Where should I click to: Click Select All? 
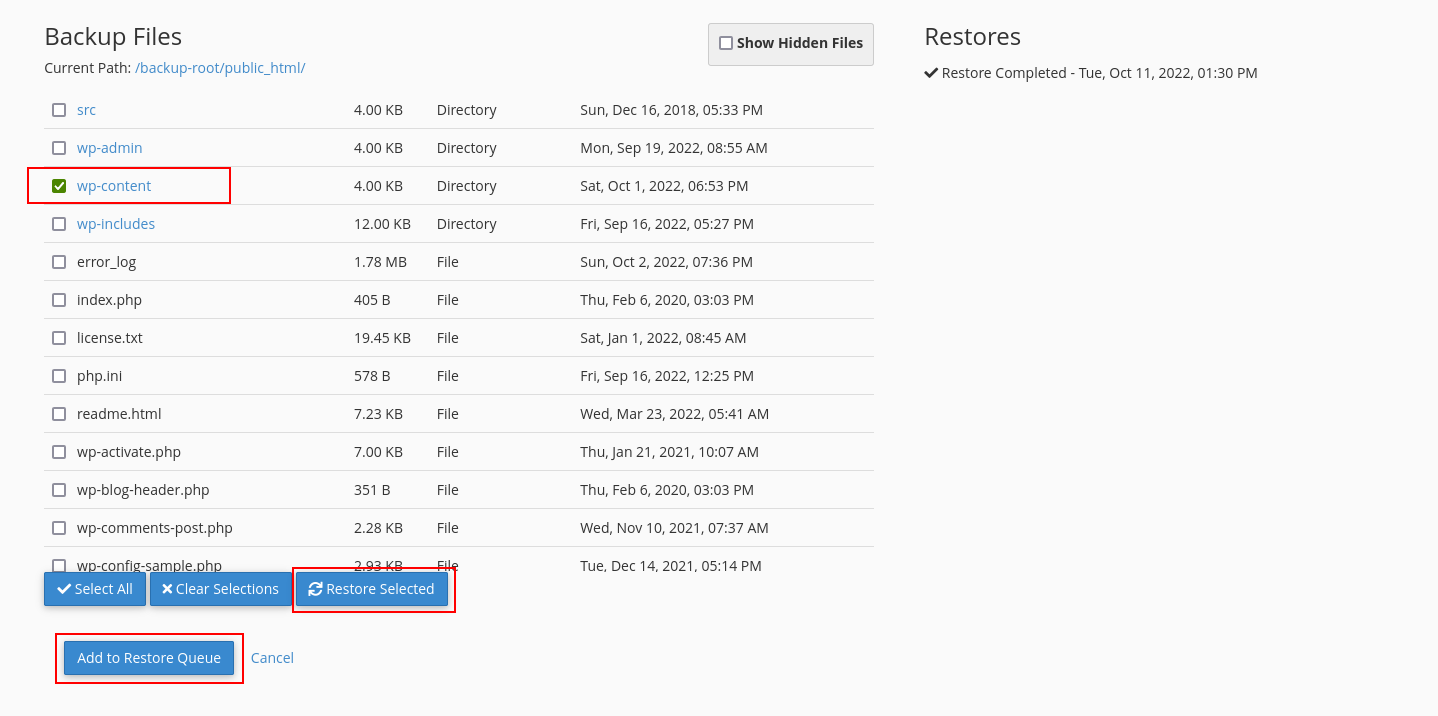(x=95, y=589)
